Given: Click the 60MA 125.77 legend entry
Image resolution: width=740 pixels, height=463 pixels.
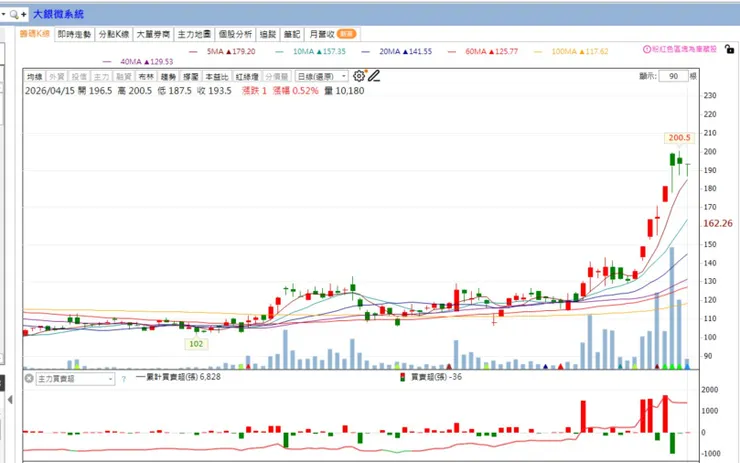Looking at the screenshot, I should [x=483, y=51].
